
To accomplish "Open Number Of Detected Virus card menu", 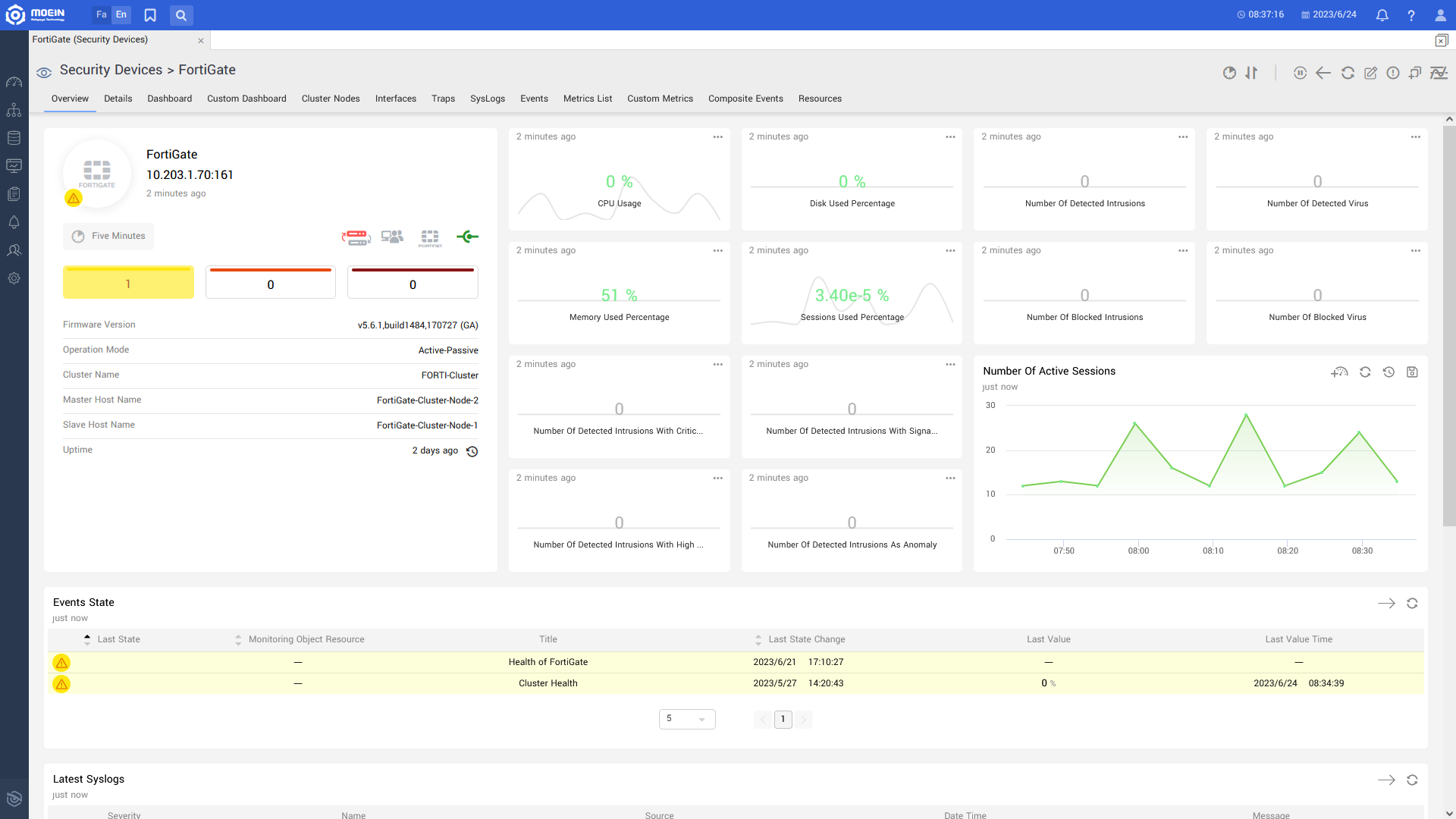I will (x=1416, y=137).
